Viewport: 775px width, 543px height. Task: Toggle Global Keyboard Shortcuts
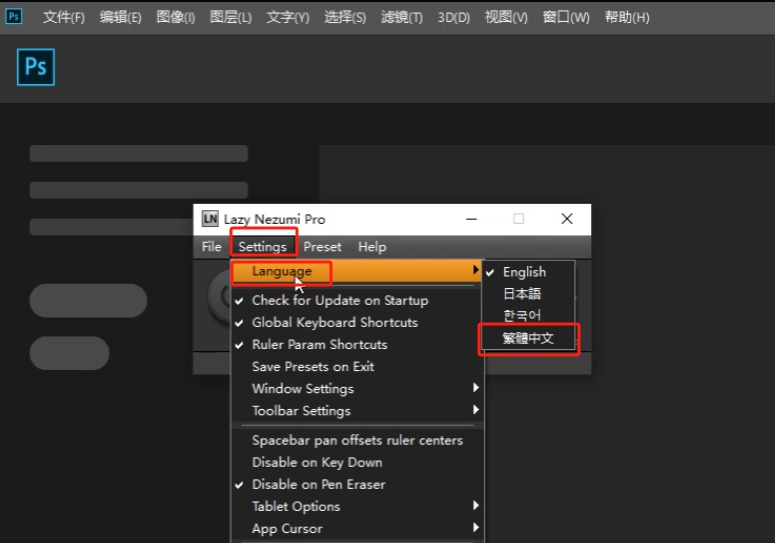[356, 322]
